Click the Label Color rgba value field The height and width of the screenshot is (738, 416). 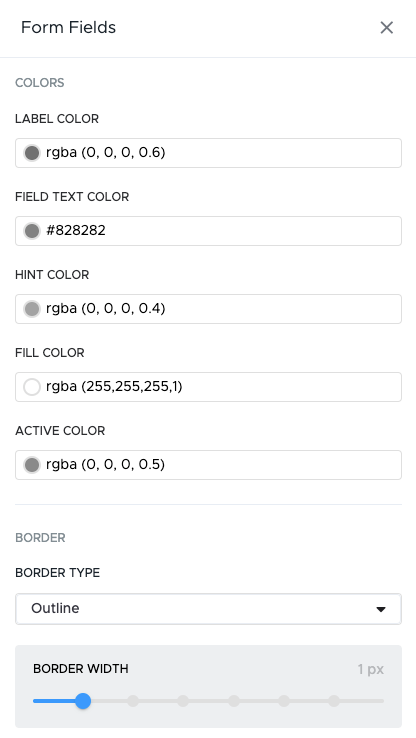(x=208, y=153)
